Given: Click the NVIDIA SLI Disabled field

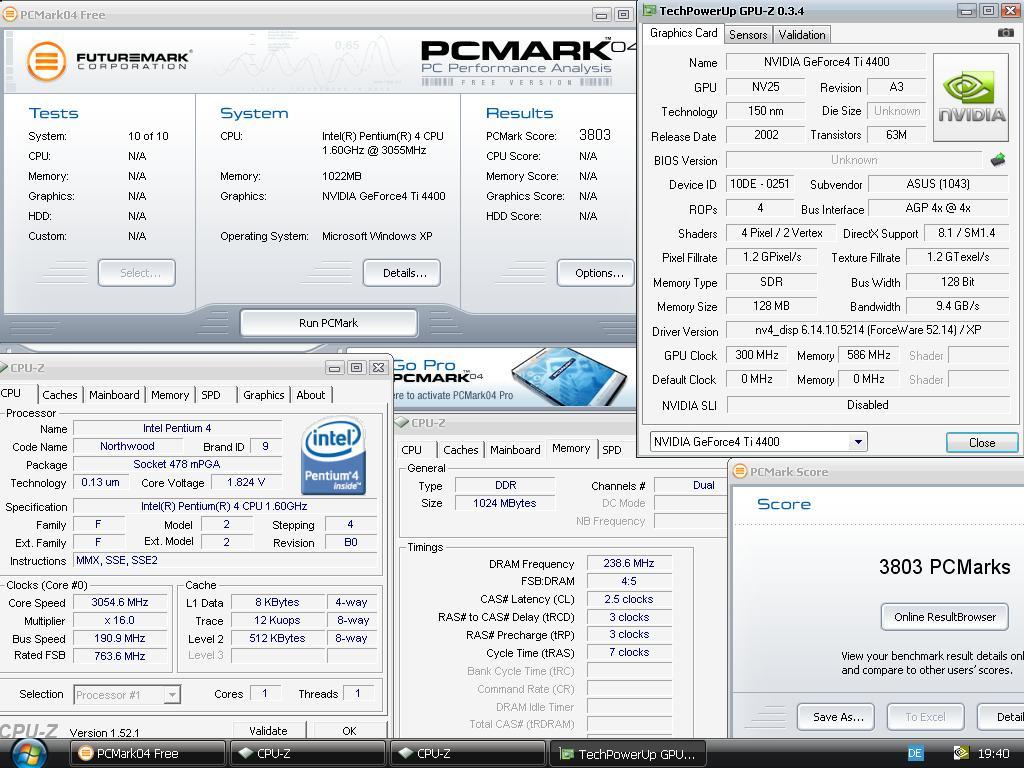Looking at the screenshot, I should [x=868, y=405].
